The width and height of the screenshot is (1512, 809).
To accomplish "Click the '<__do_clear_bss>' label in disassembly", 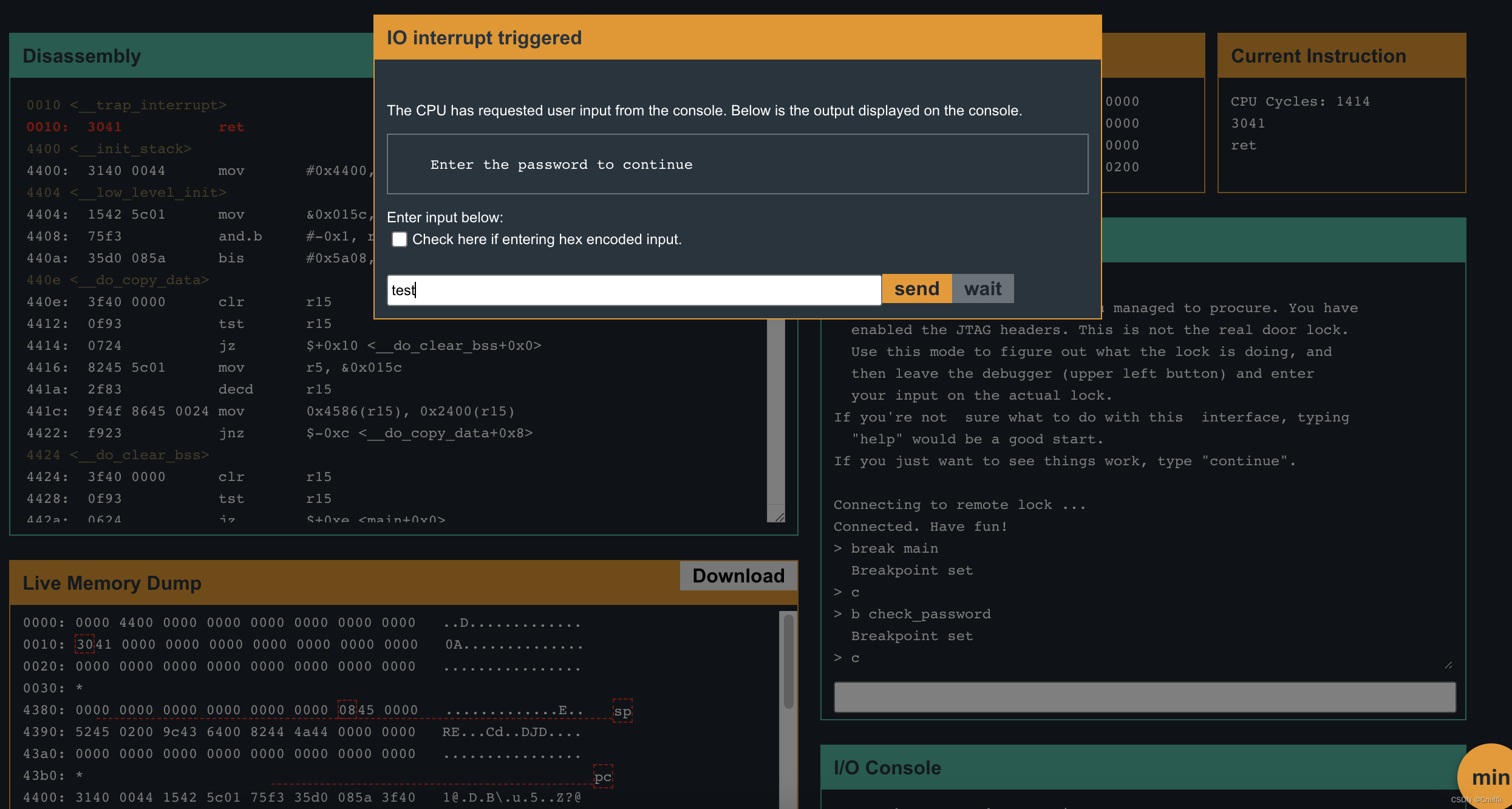I will [139, 455].
